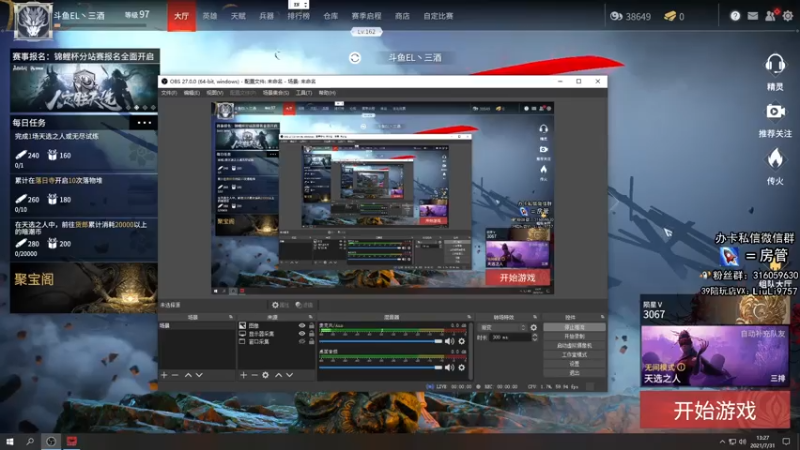Viewport: 800px width, 450px height.
Task: Open 推荐关注 camera icon
Action: pyautogui.click(x=775, y=111)
